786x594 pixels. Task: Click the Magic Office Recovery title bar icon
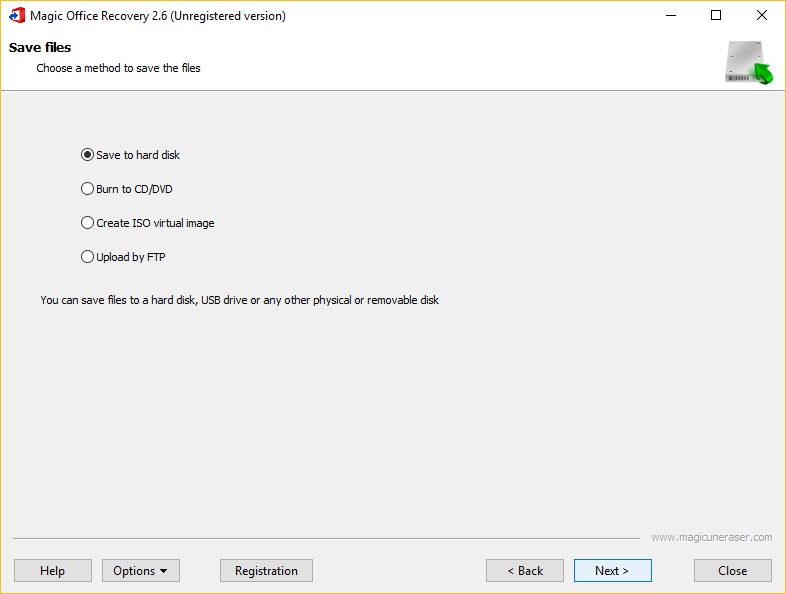click(17, 16)
